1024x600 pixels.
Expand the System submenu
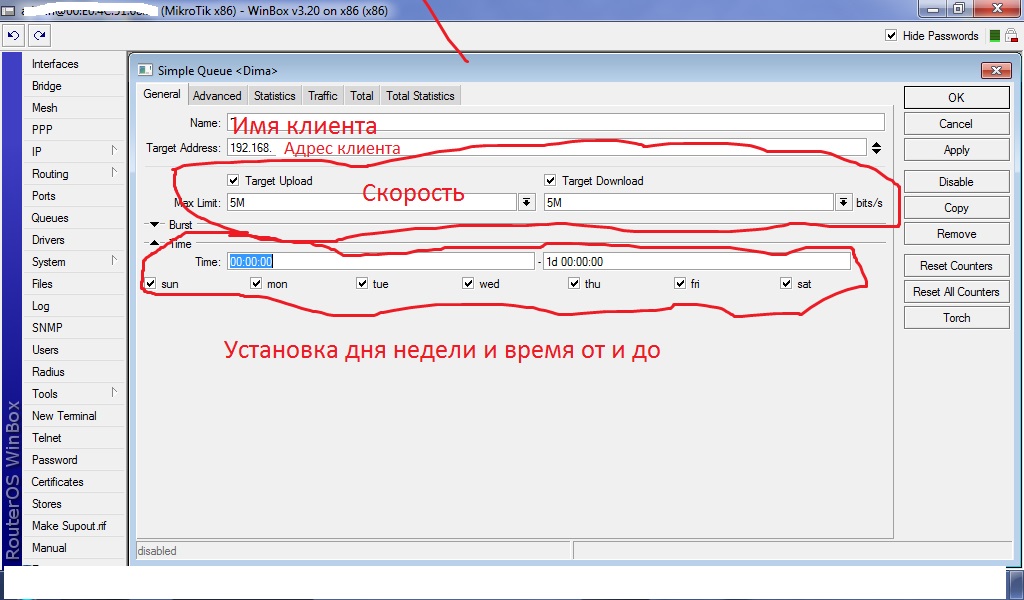114,261
